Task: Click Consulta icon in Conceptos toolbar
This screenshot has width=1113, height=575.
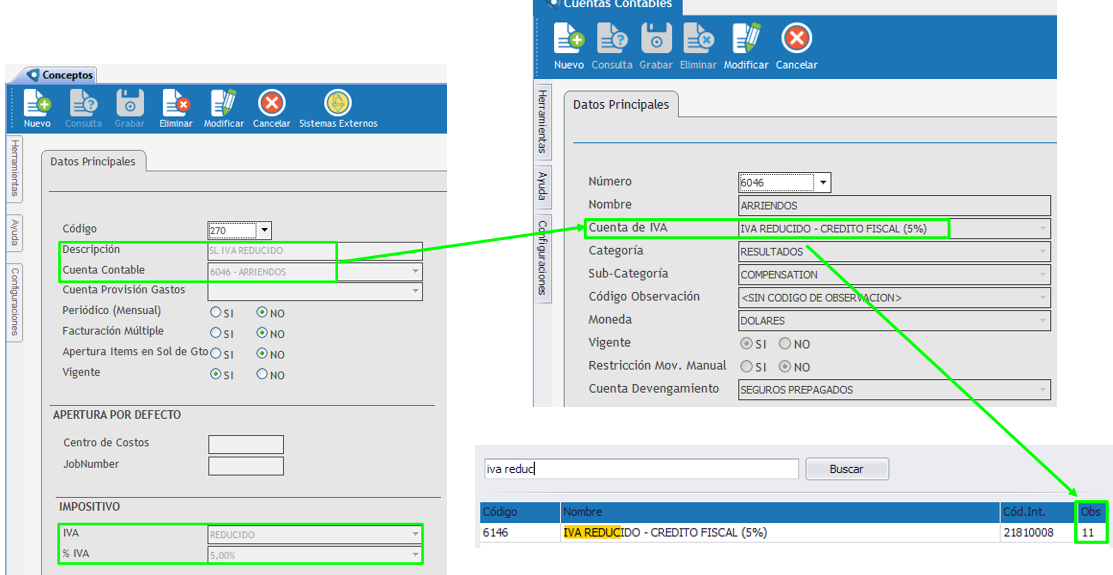Action: pyautogui.click(x=84, y=103)
